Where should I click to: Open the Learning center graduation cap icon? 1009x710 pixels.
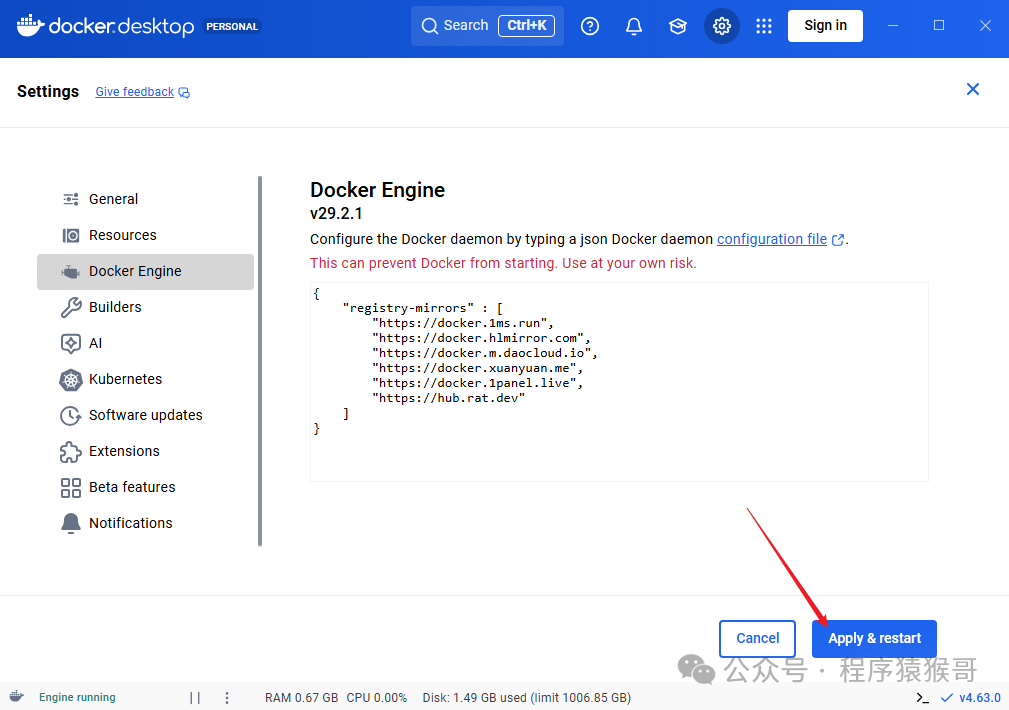click(678, 26)
